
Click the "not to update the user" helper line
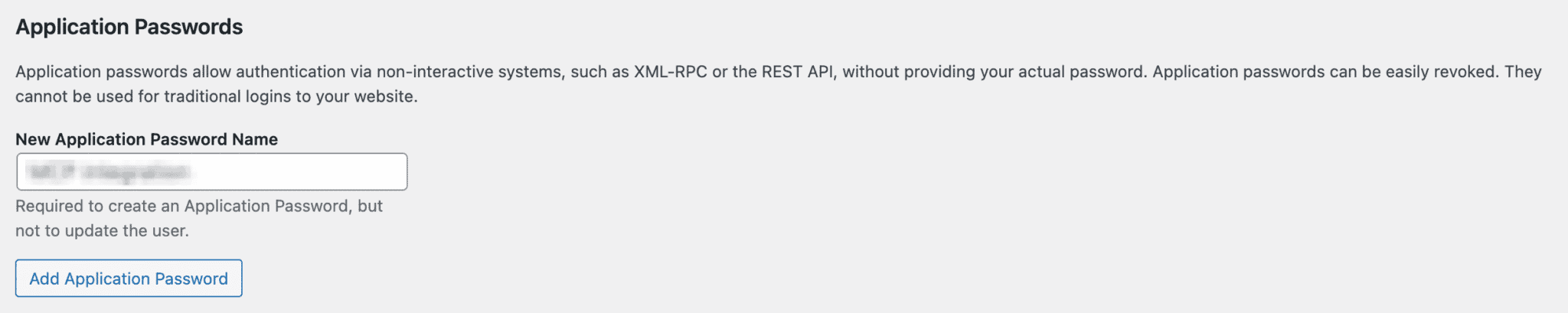pyautogui.click(x=102, y=230)
